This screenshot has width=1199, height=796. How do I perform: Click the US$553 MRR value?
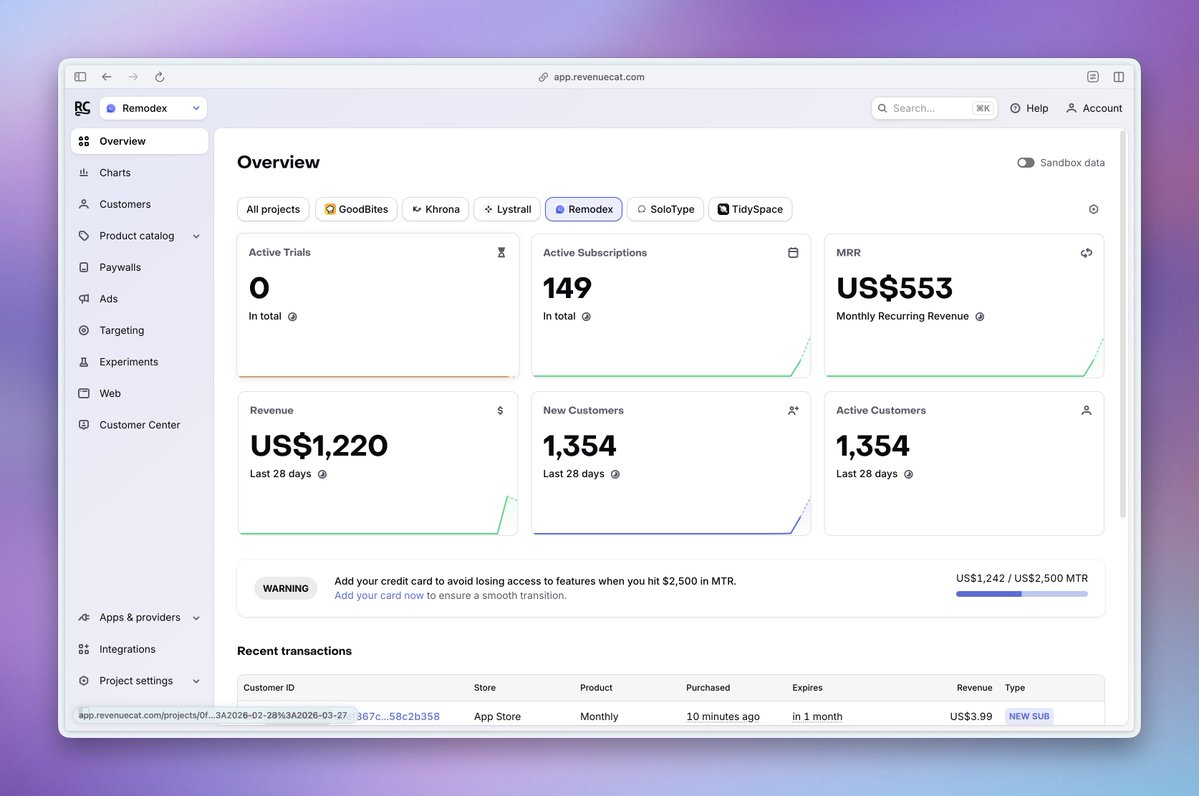[x=895, y=288]
